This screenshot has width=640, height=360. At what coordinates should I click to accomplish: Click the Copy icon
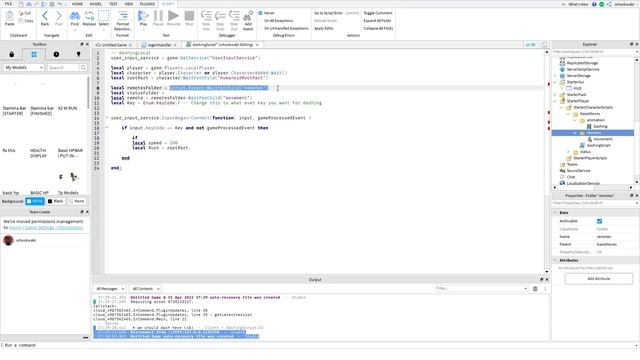point(22,20)
